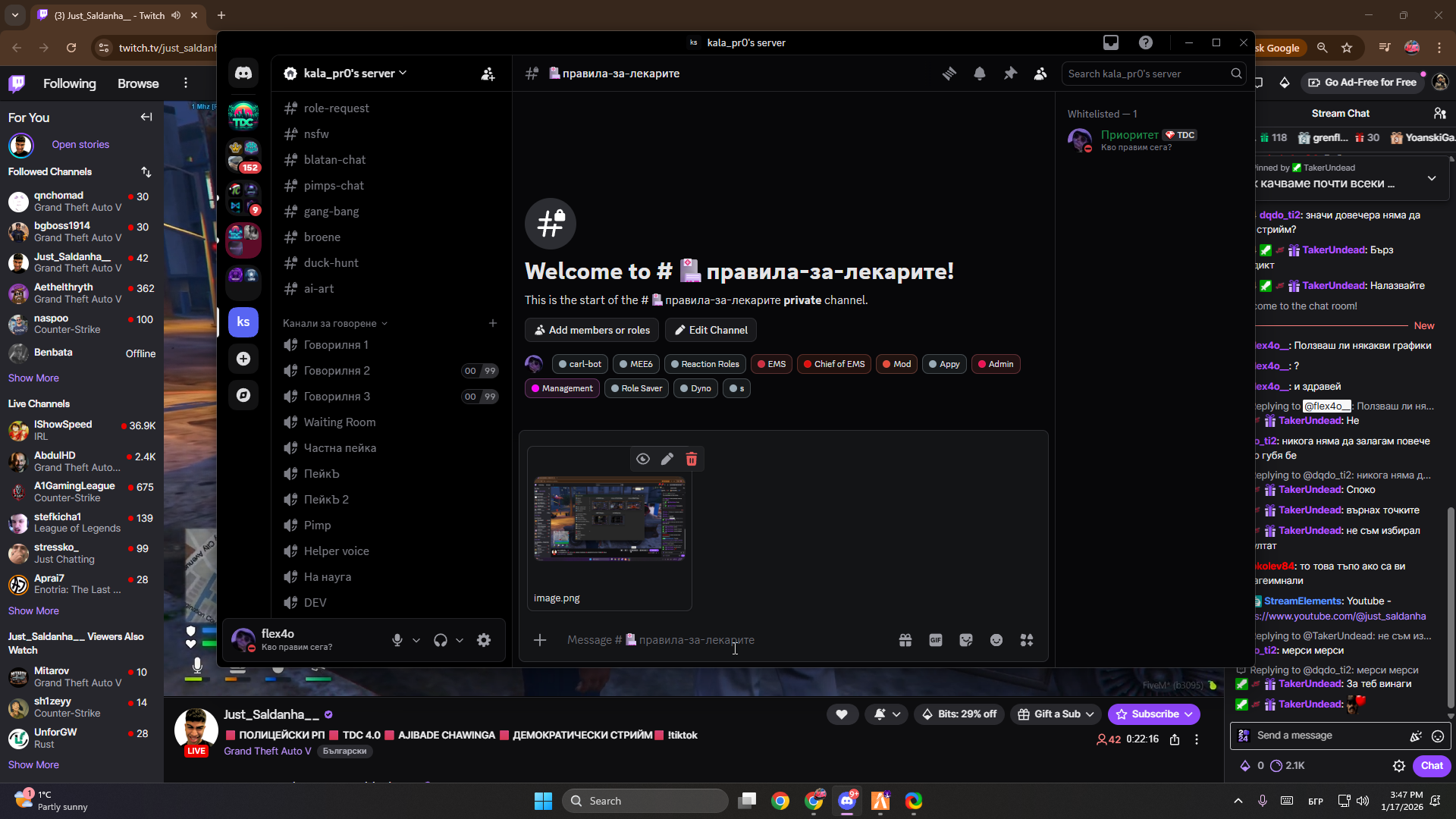Open the GIF picker in message bar
The image size is (1456, 819).
936,640
